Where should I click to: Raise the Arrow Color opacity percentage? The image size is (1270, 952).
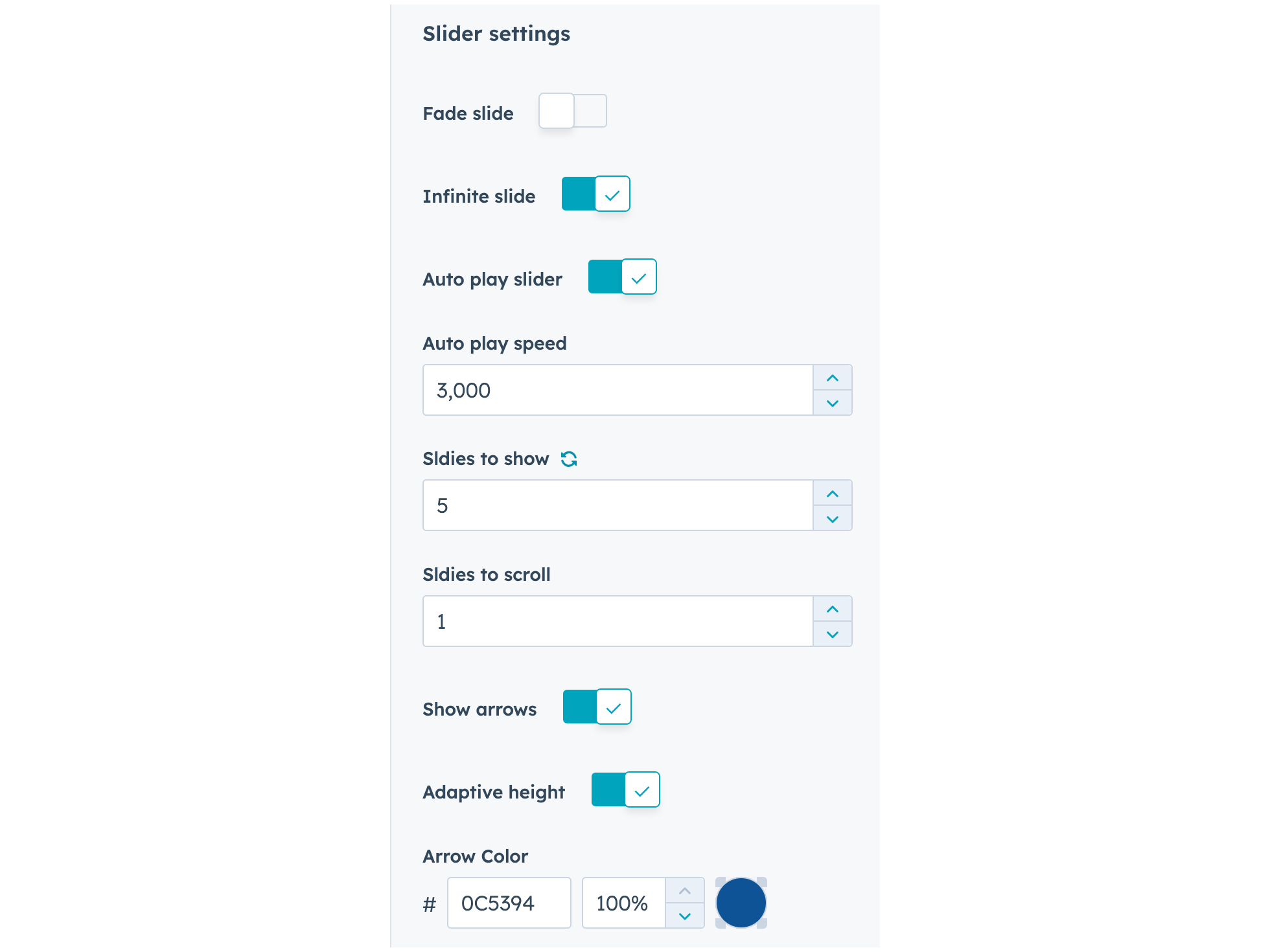pyautogui.click(x=685, y=891)
